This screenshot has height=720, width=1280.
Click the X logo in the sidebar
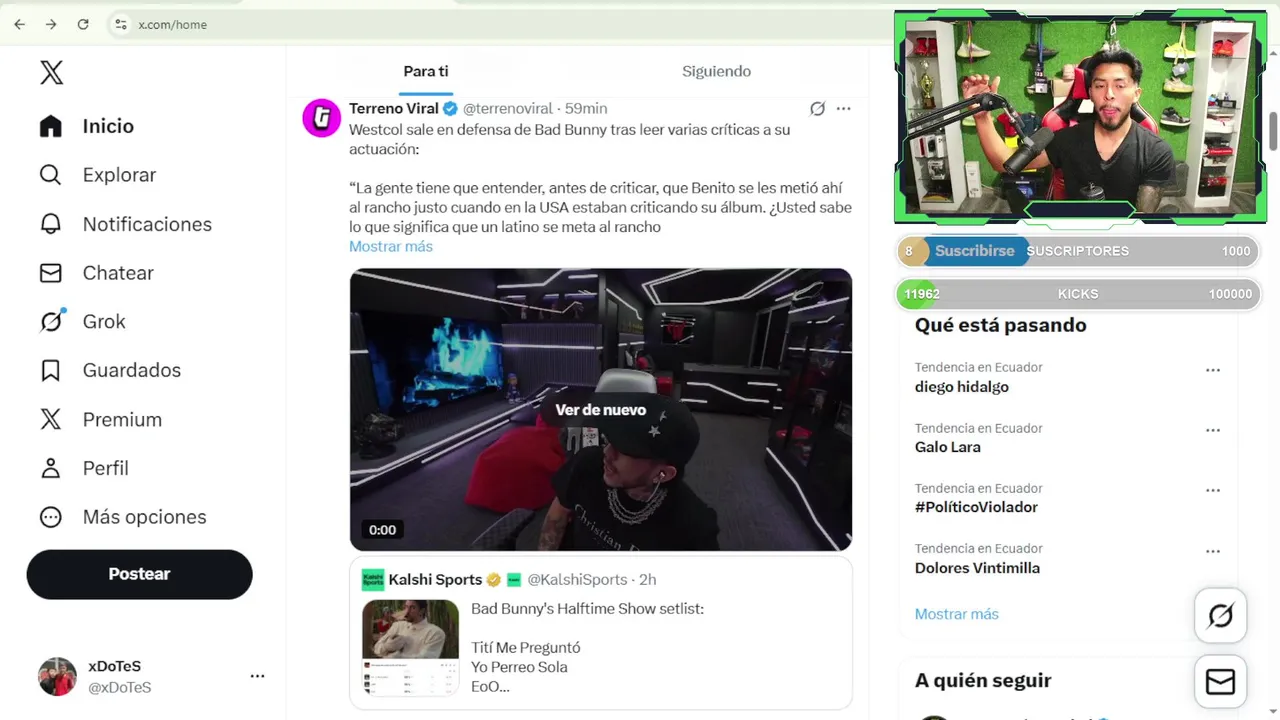click(51, 72)
